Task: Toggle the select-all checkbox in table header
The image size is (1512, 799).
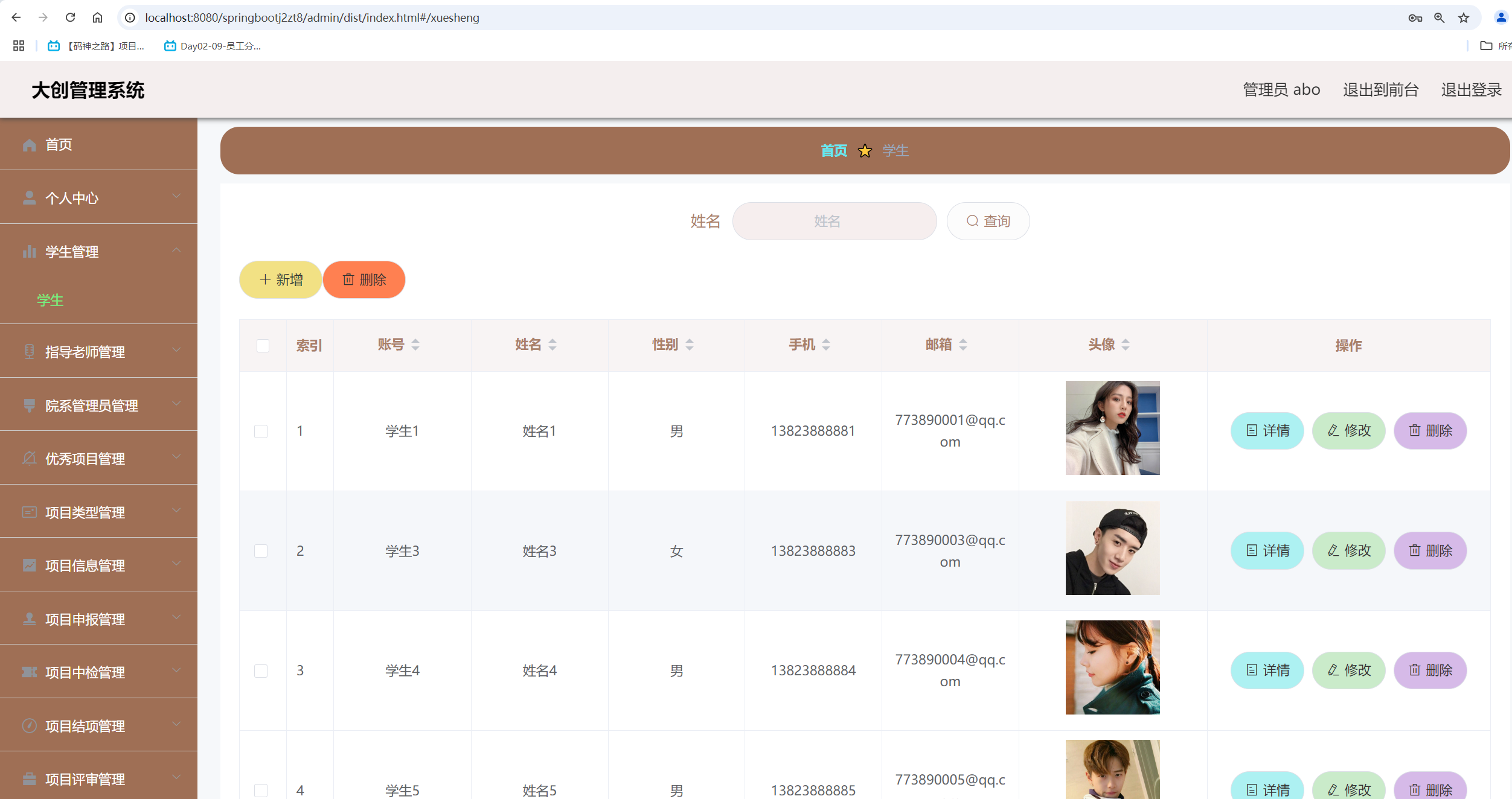Action: pos(263,345)
